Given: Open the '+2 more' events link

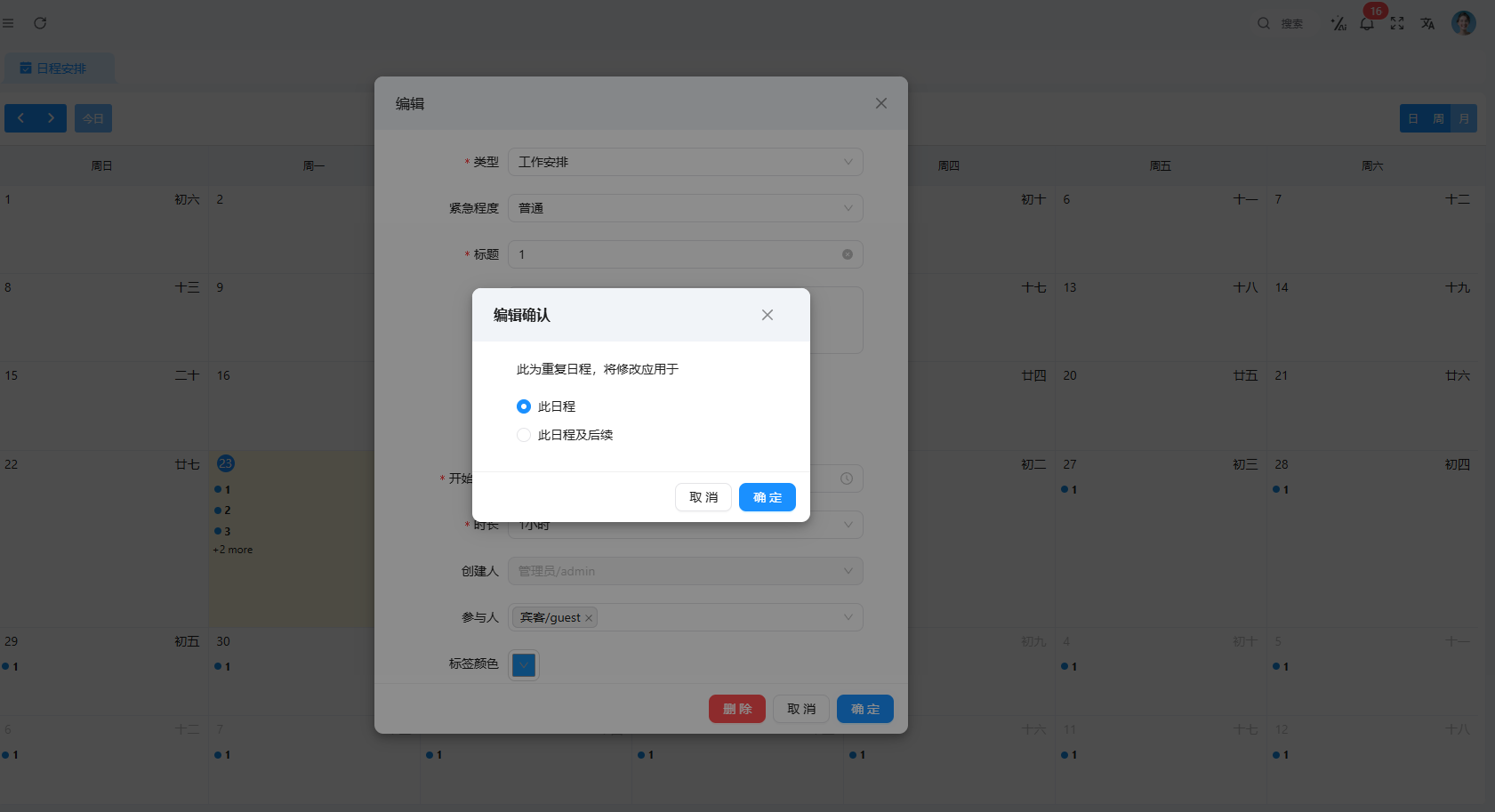Looking at the screenshot, I should (233, 550).
